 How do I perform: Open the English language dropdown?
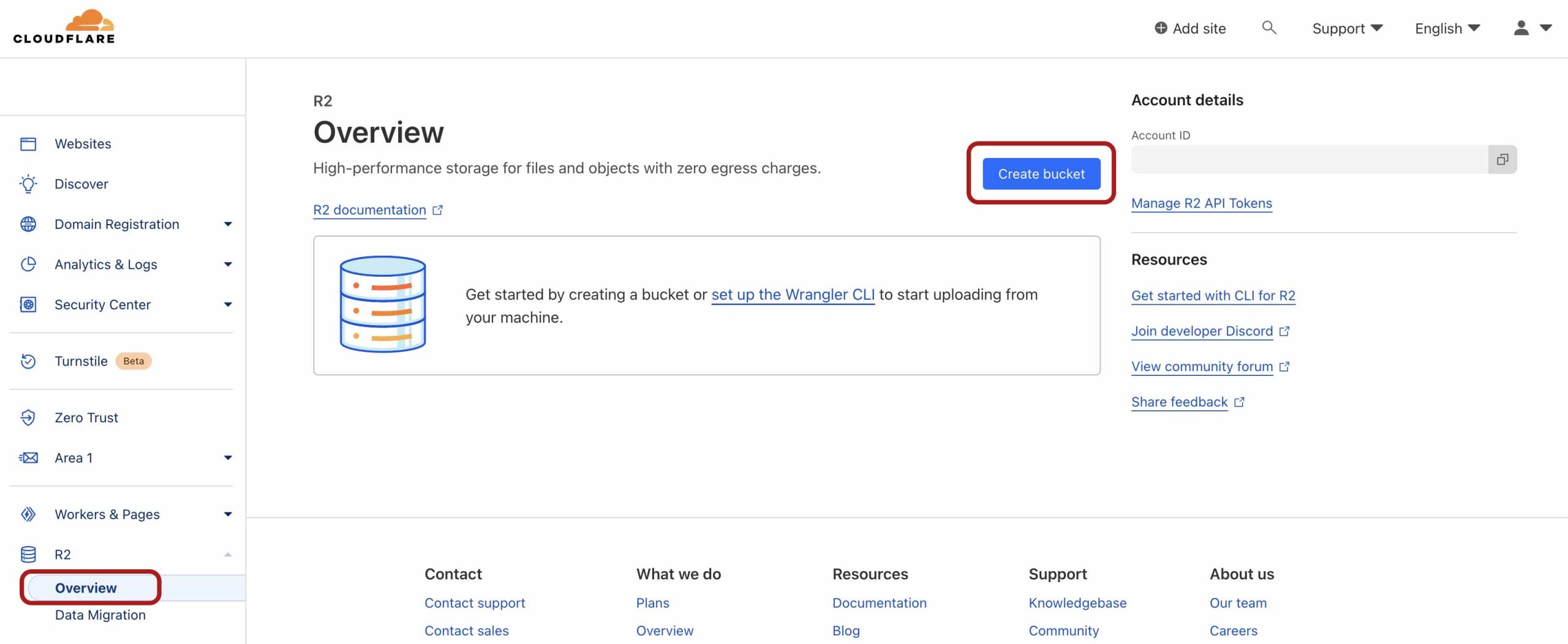pos(1447,28)
